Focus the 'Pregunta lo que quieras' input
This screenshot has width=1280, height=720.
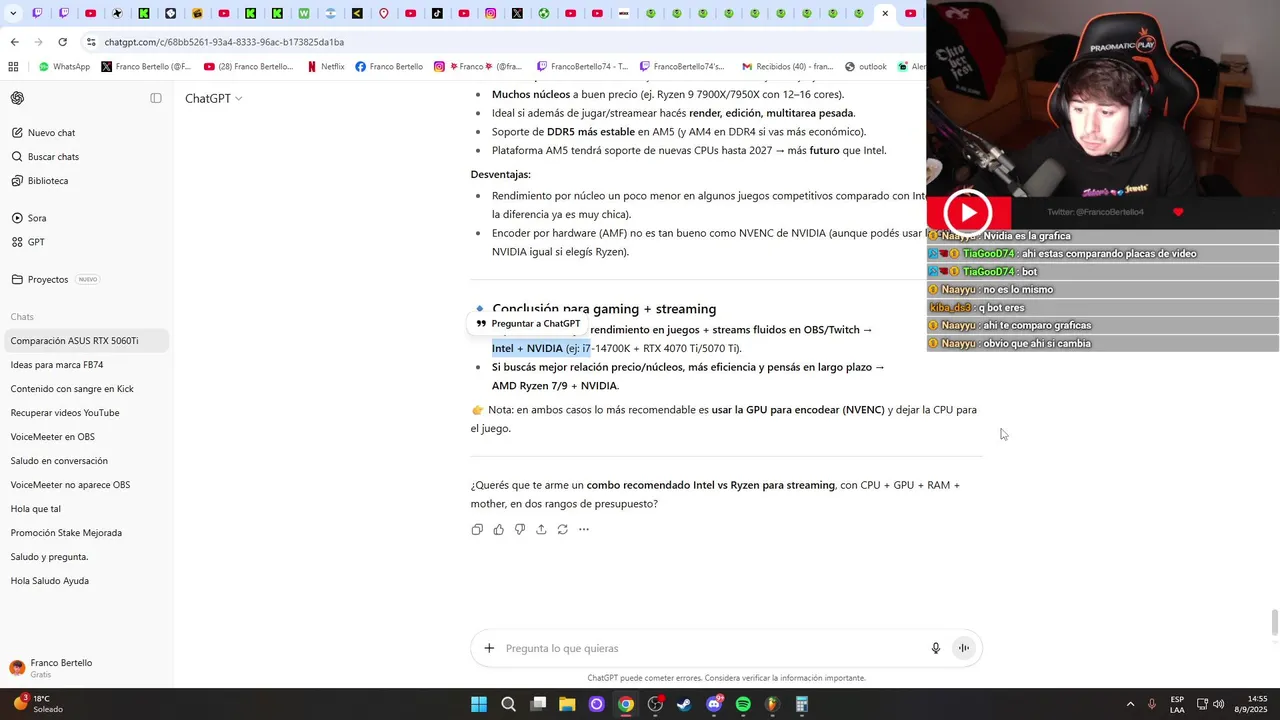coord(712,648)
